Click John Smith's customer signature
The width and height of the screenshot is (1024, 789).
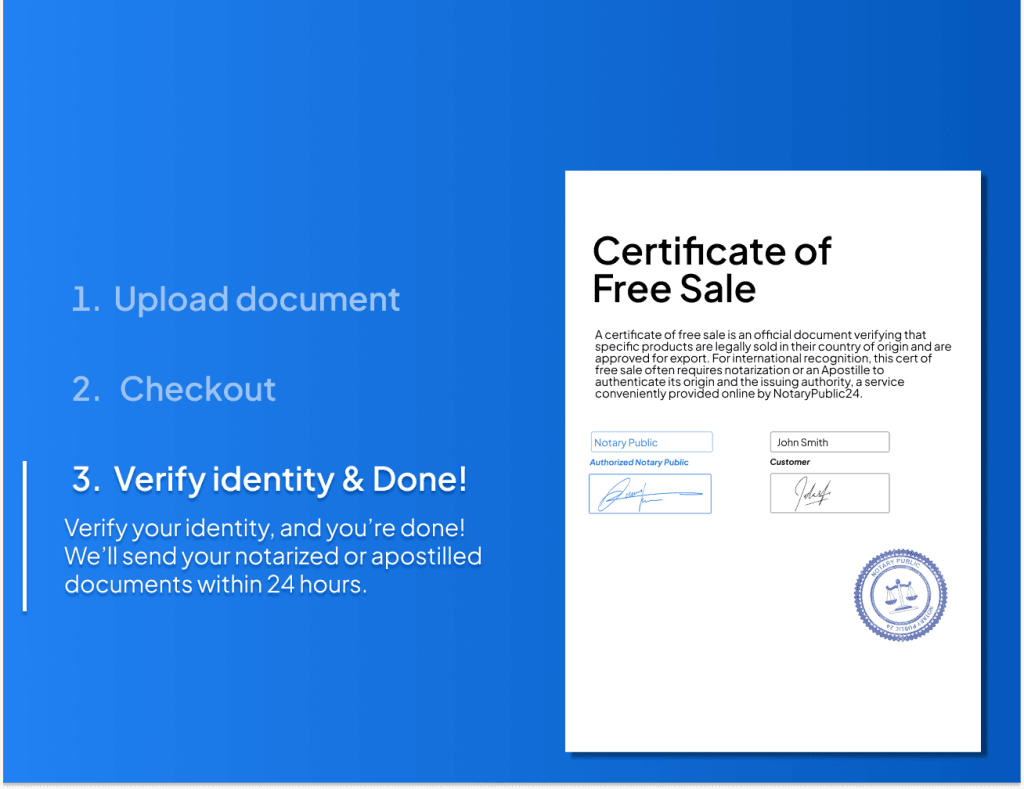pyautogui.click(x=828, y=492)
